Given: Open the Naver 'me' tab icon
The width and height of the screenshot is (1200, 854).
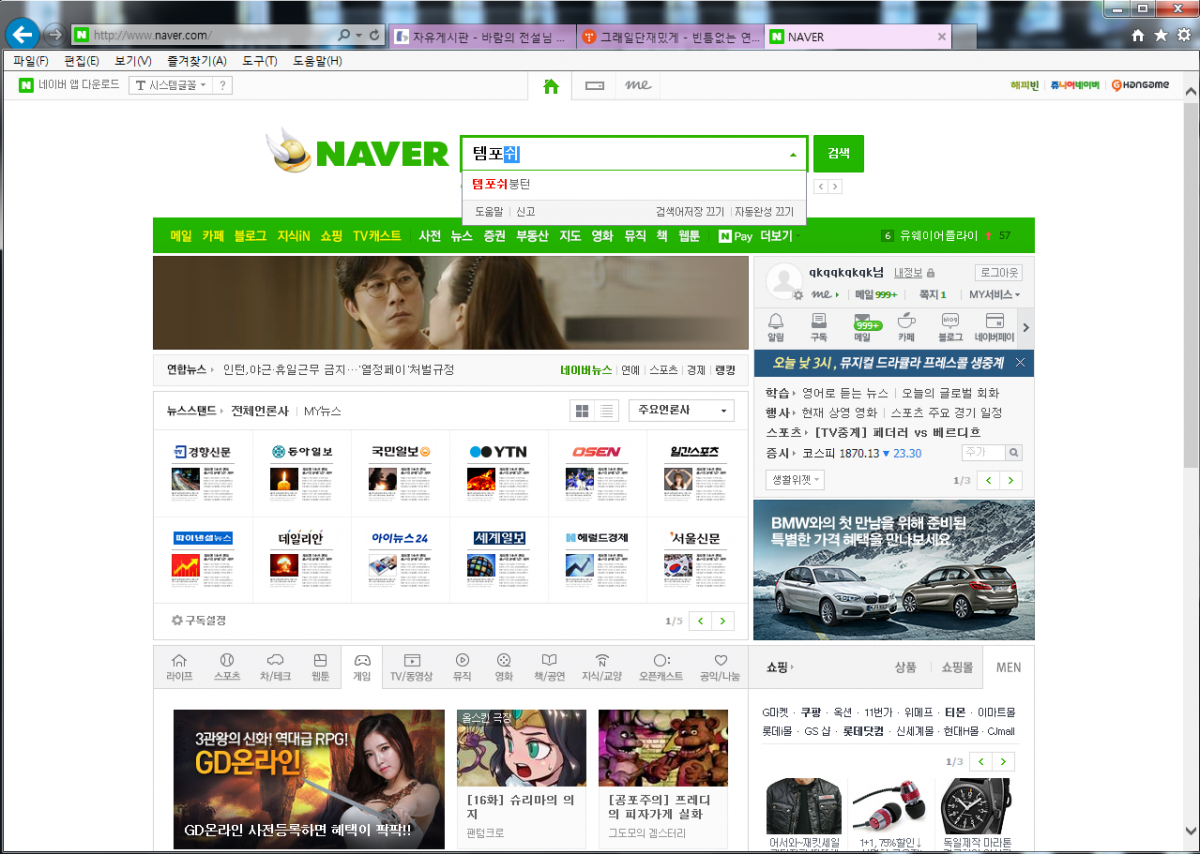Looking at the screenshot, I should (638, 86).
